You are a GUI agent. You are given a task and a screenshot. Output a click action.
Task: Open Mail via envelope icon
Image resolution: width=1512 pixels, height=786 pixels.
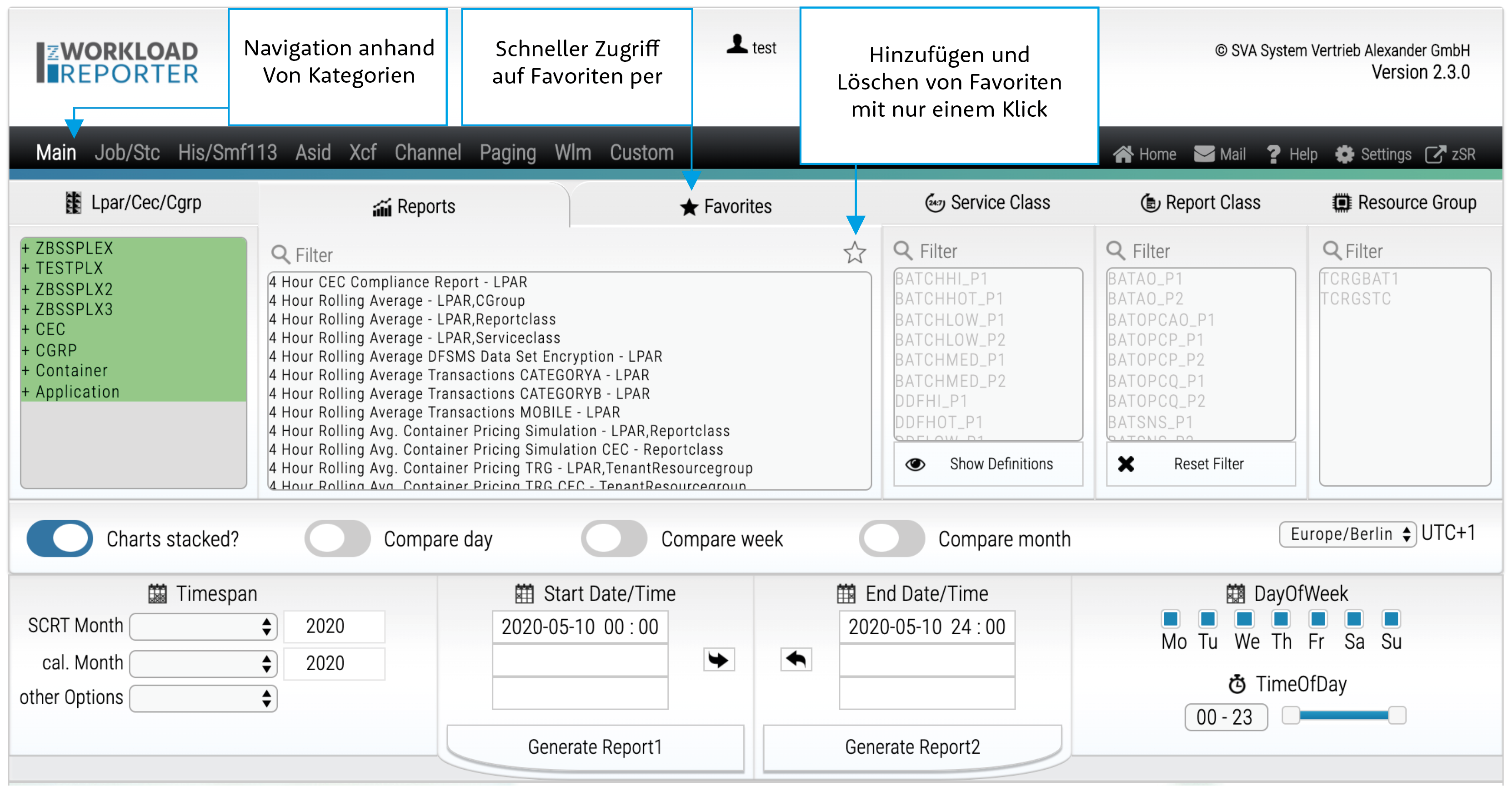(1204, 154)
